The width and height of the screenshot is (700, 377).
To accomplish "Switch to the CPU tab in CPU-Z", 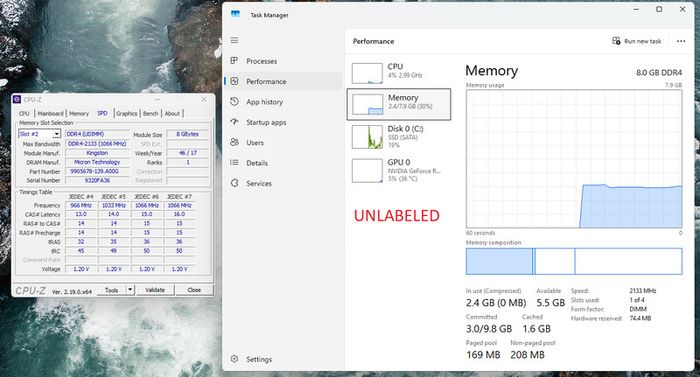I will coord(24,113).
